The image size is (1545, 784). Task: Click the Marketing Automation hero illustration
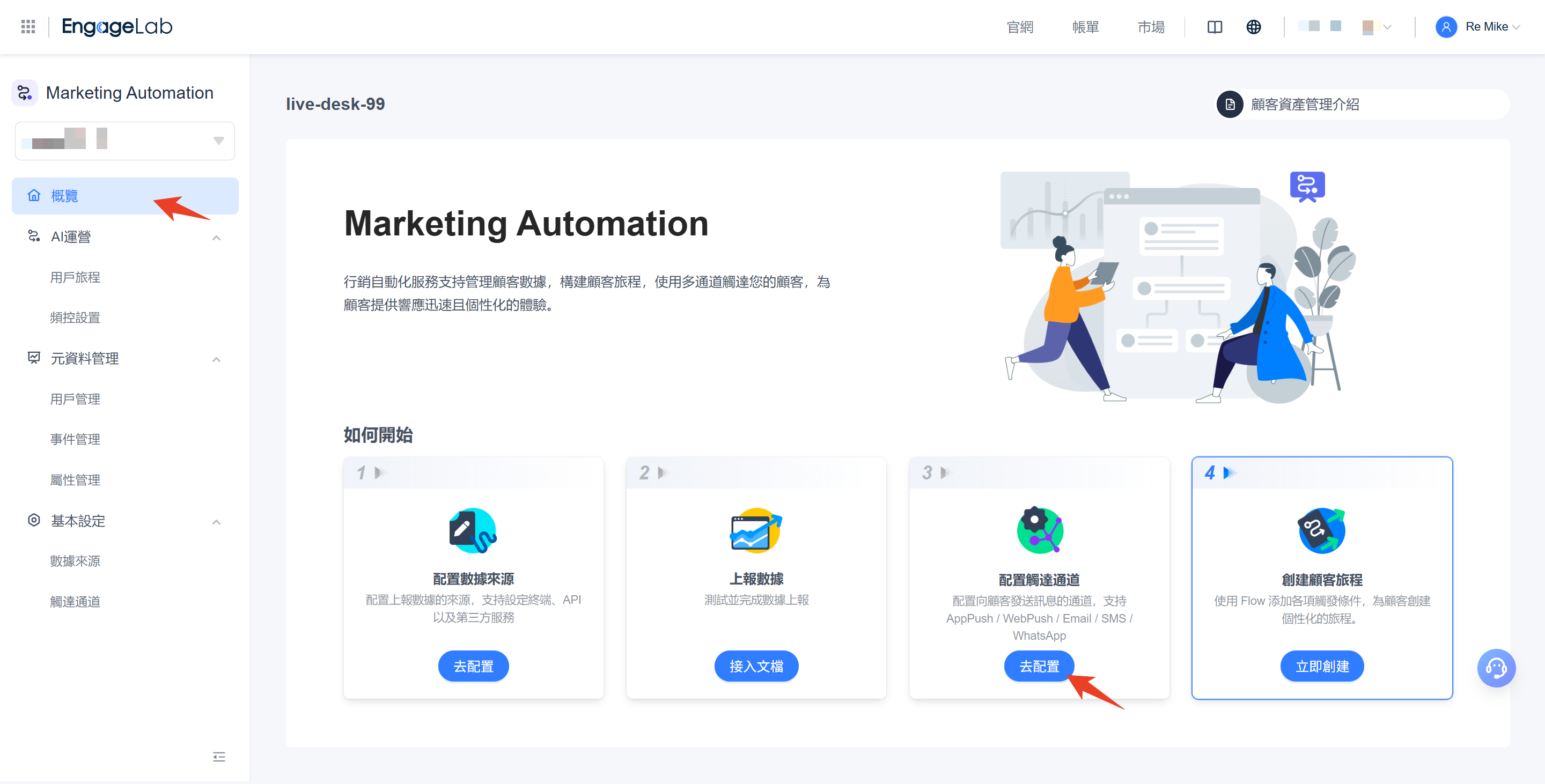(x=1179, y=288)
